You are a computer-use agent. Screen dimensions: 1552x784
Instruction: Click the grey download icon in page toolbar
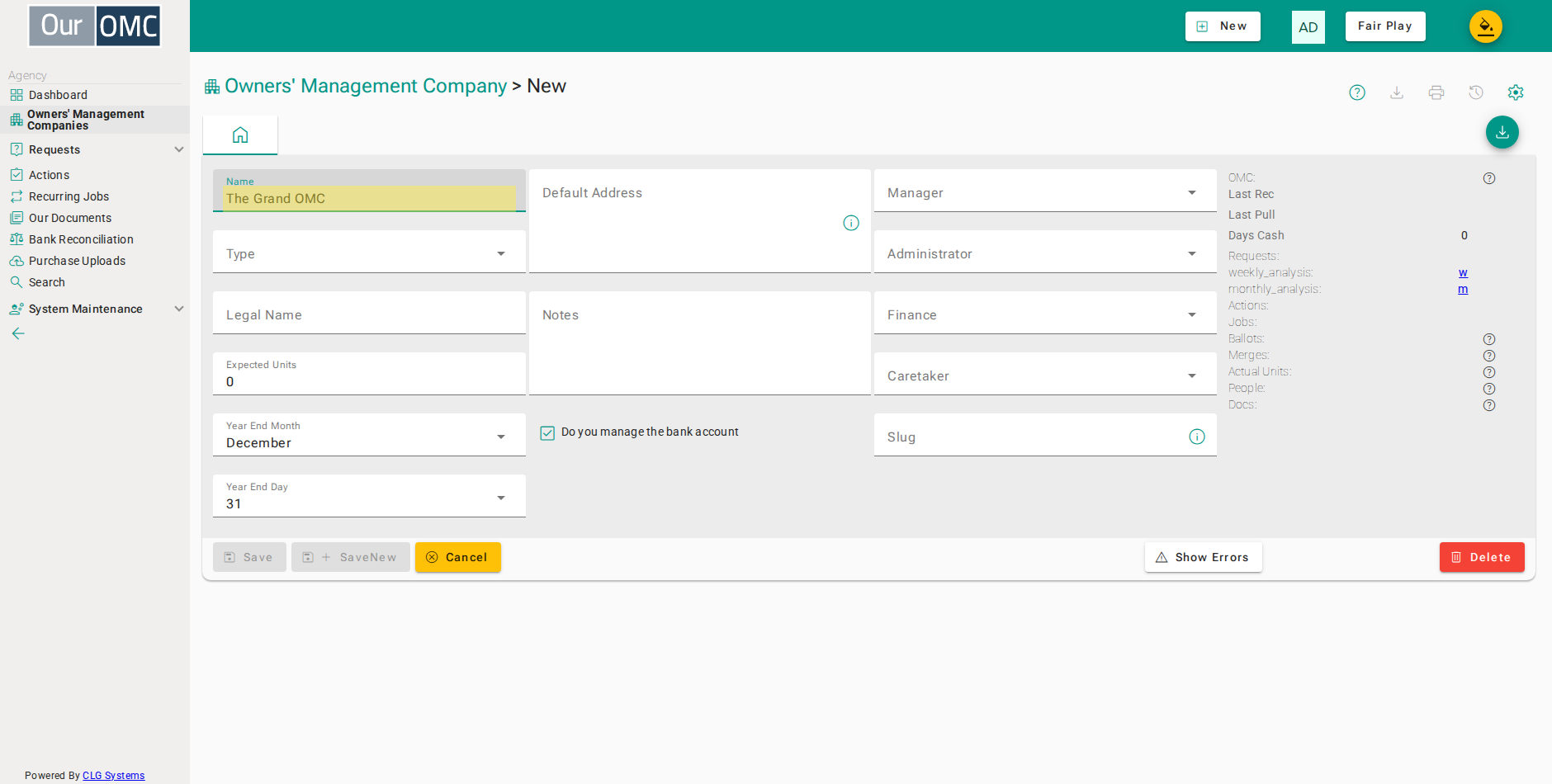1397,92
